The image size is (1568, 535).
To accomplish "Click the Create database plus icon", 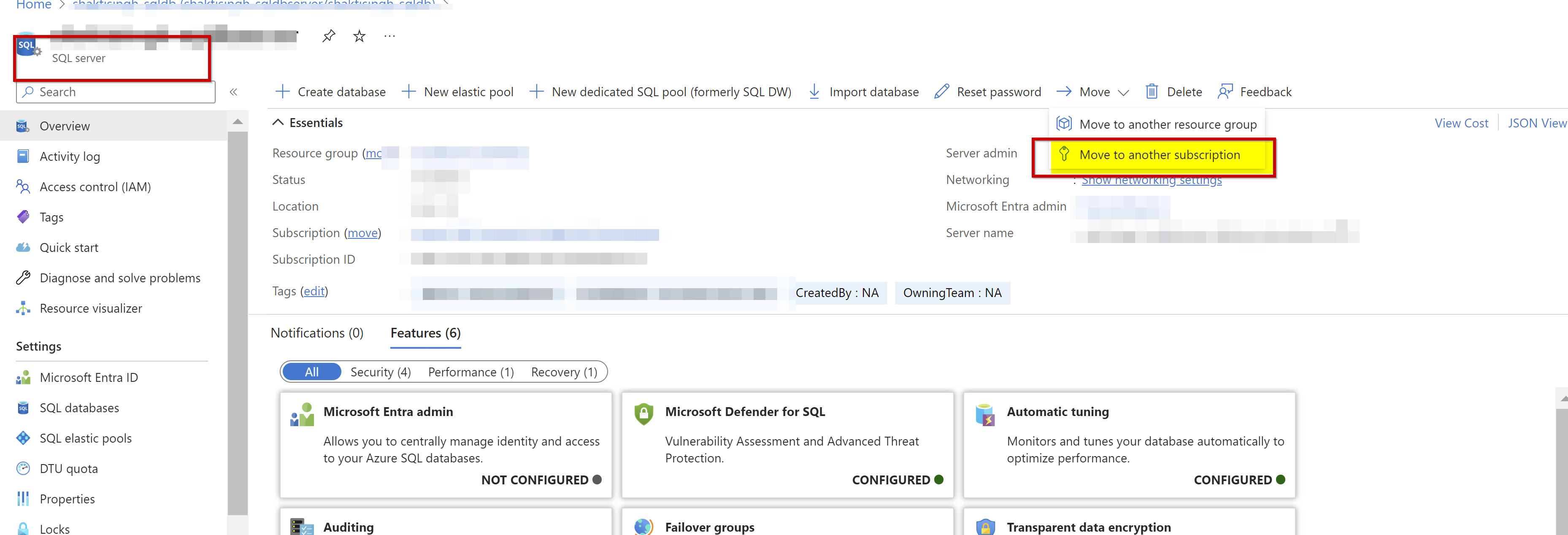I will [x=282, y=92].
